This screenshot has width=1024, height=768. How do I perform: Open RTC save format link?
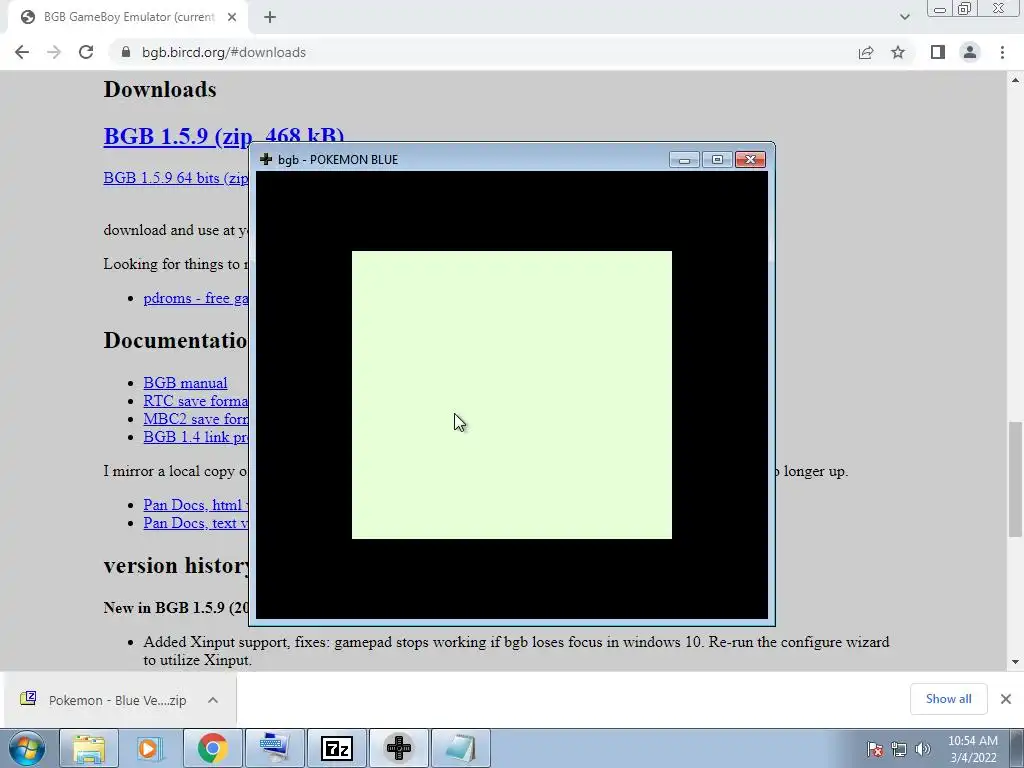tap(196, 400)
